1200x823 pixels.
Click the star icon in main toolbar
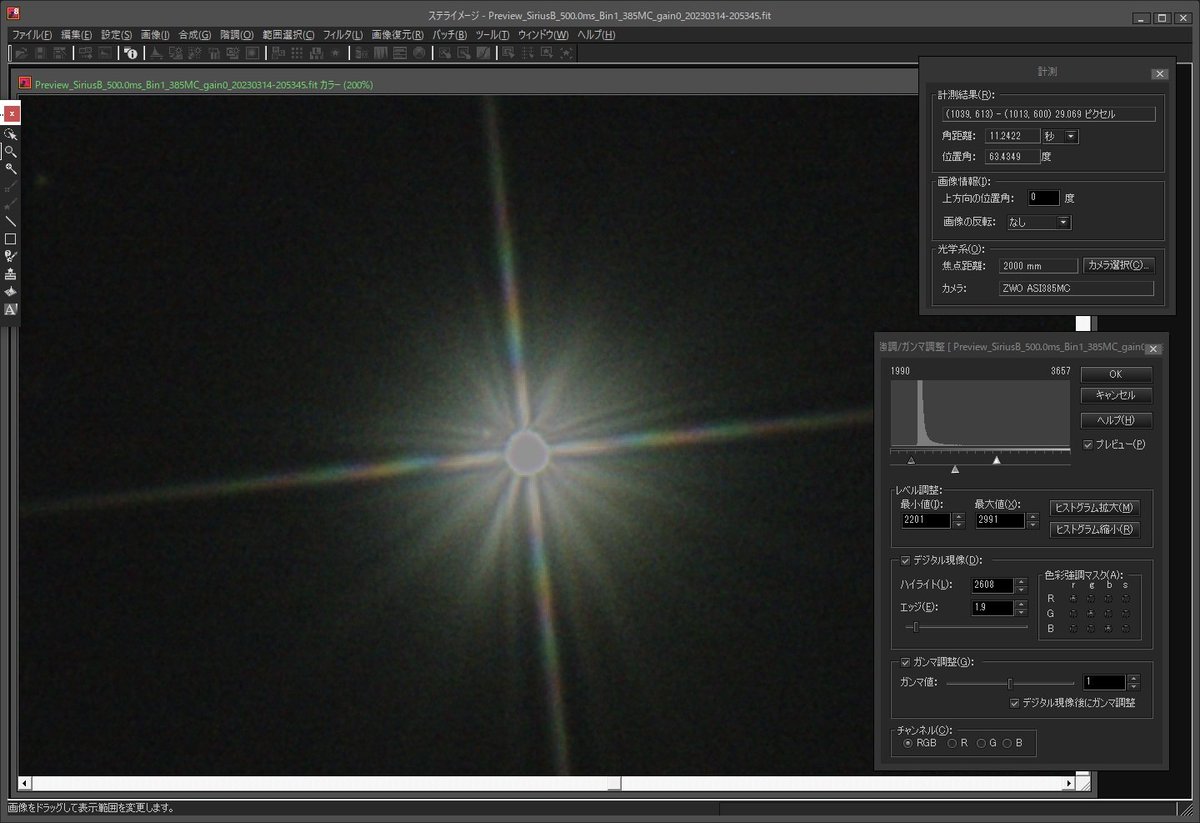pos(334,52)
